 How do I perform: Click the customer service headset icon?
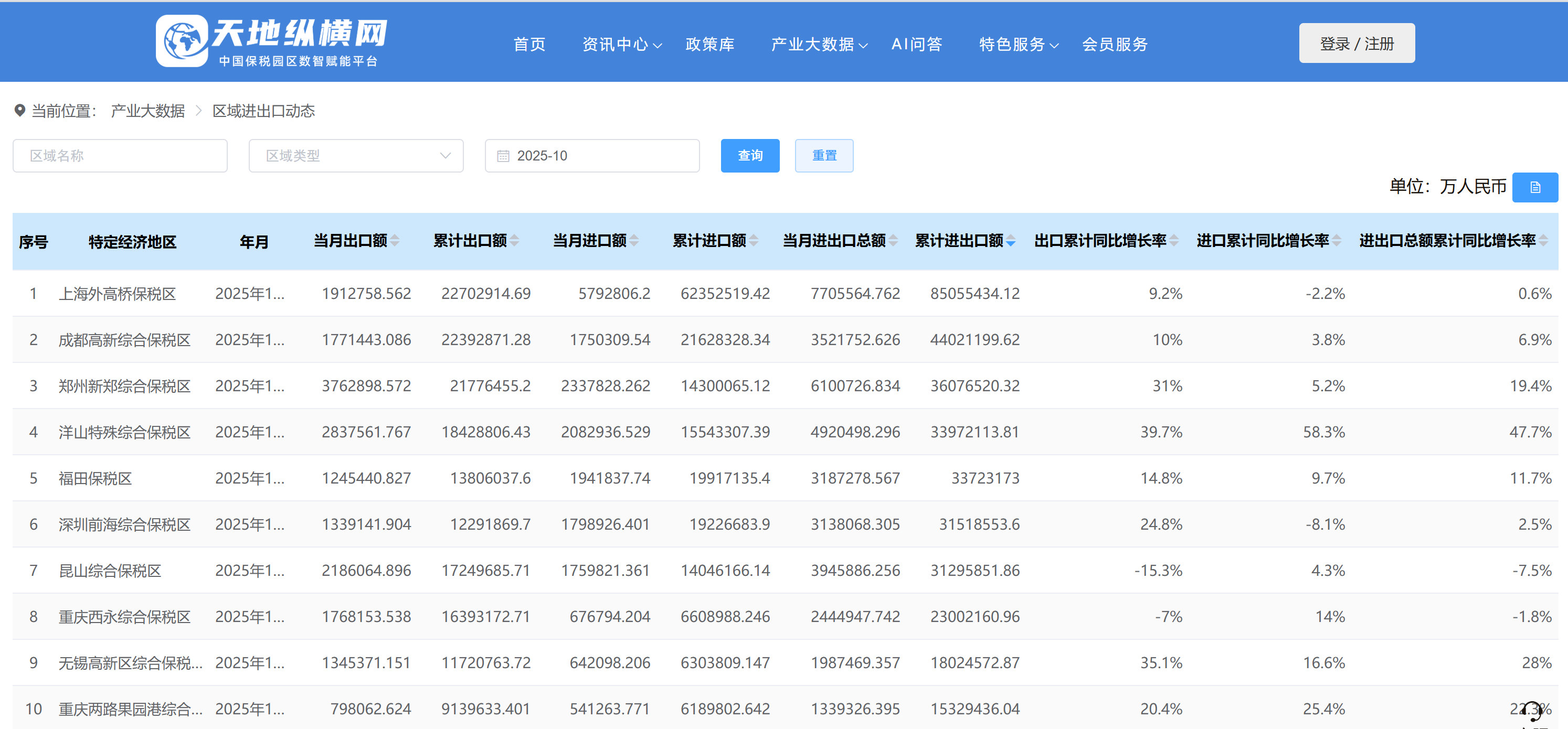click(1531, 711)
